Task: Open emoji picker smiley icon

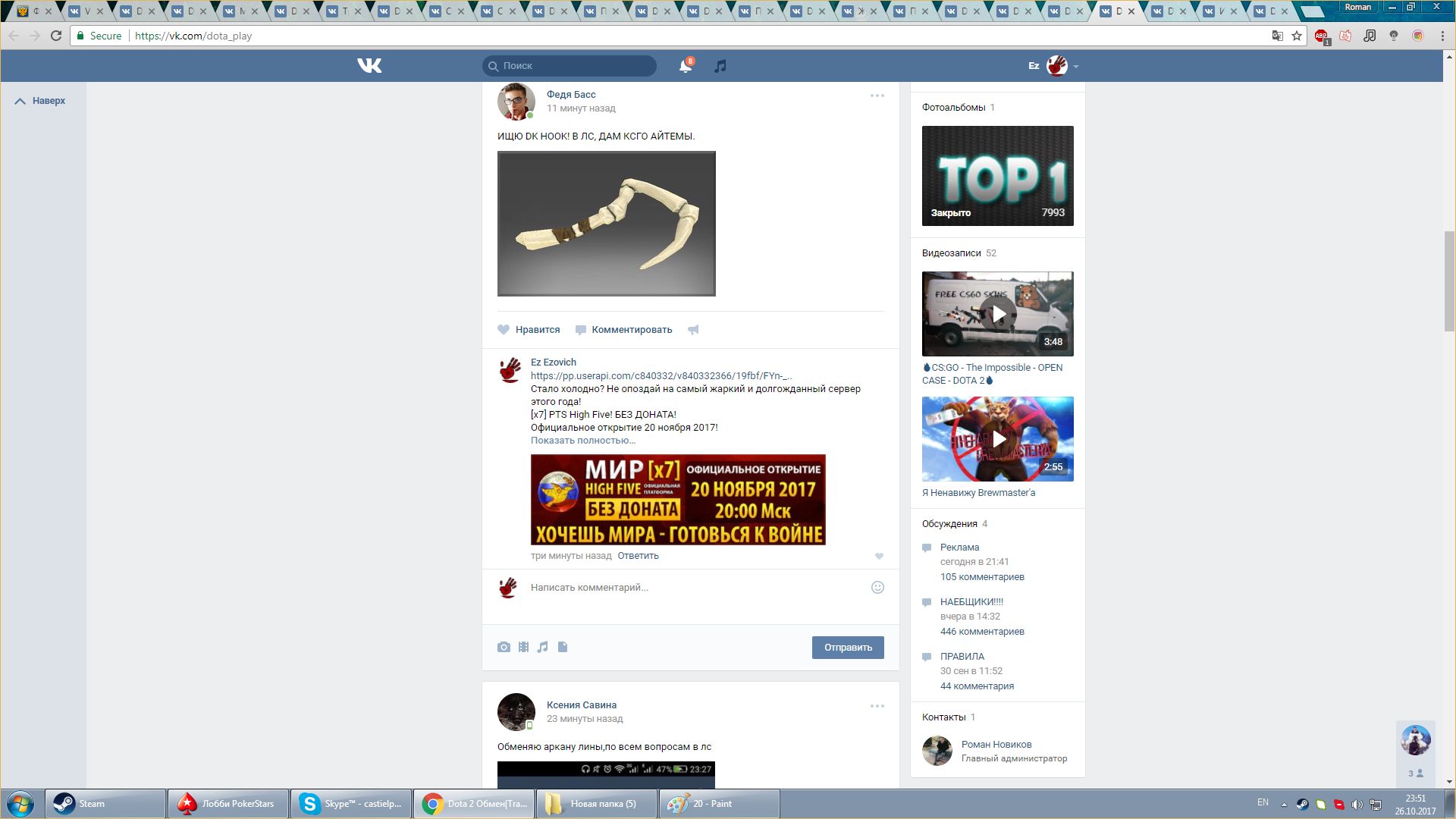Action: click(877, 587)
